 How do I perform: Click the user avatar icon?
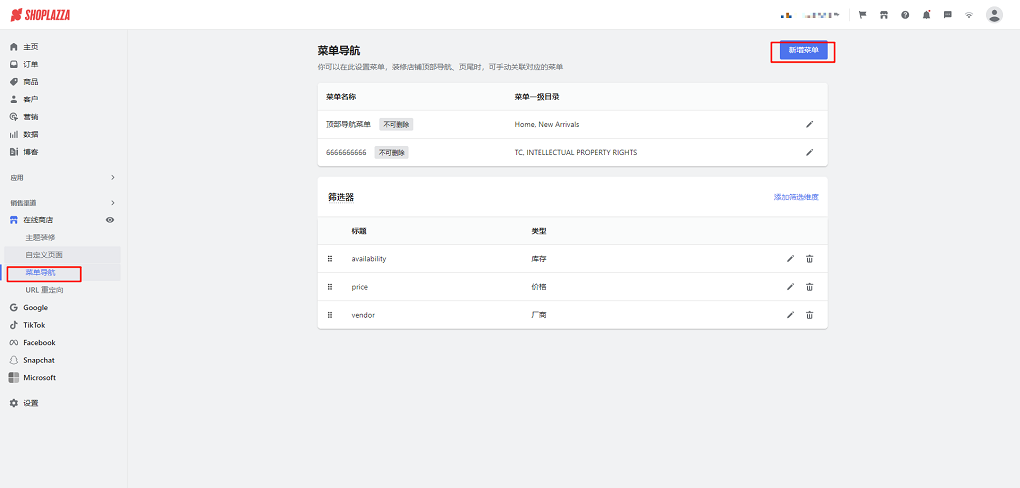[x=993, y=15]
